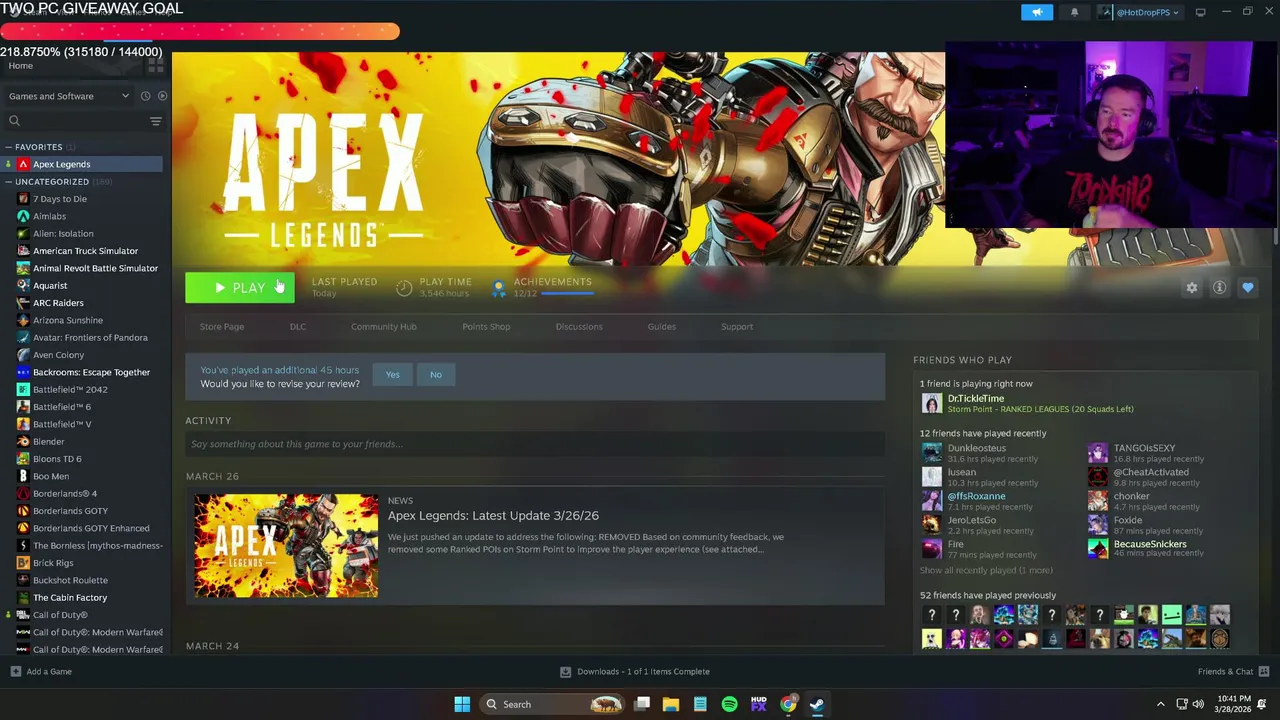The image size is (1280, 720).
Task: Open Alien: Isolation library entry
Action: (63, 233)
